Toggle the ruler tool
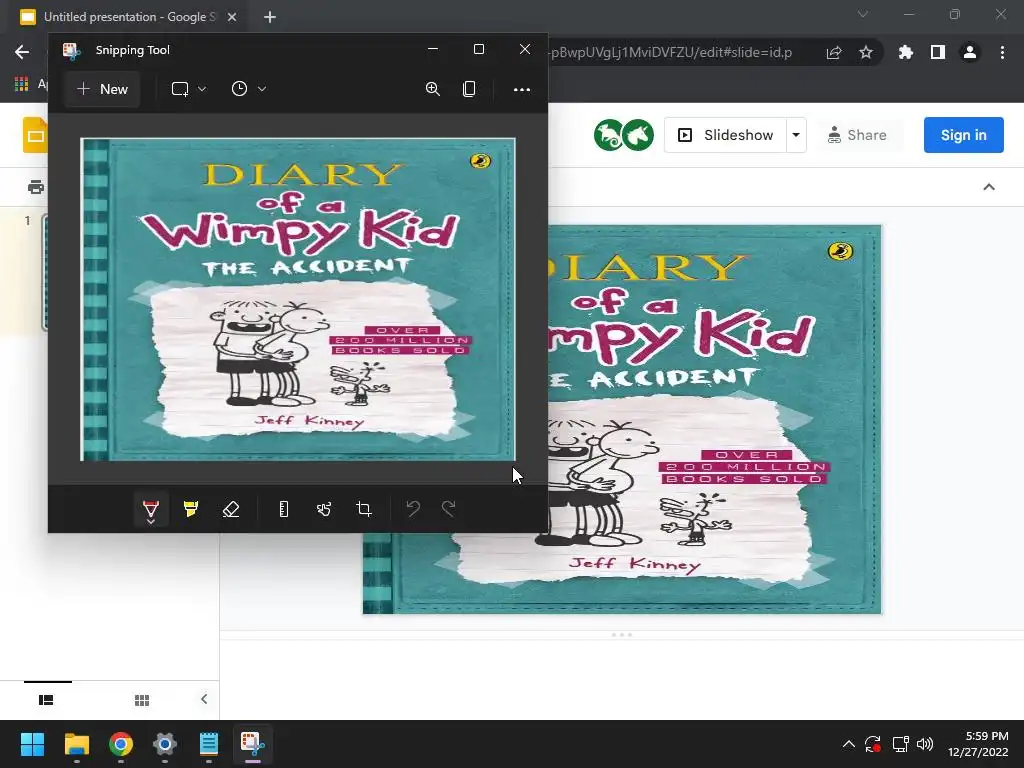The width and height of the screenshot is (1024, 768). (x=283, y=509)
